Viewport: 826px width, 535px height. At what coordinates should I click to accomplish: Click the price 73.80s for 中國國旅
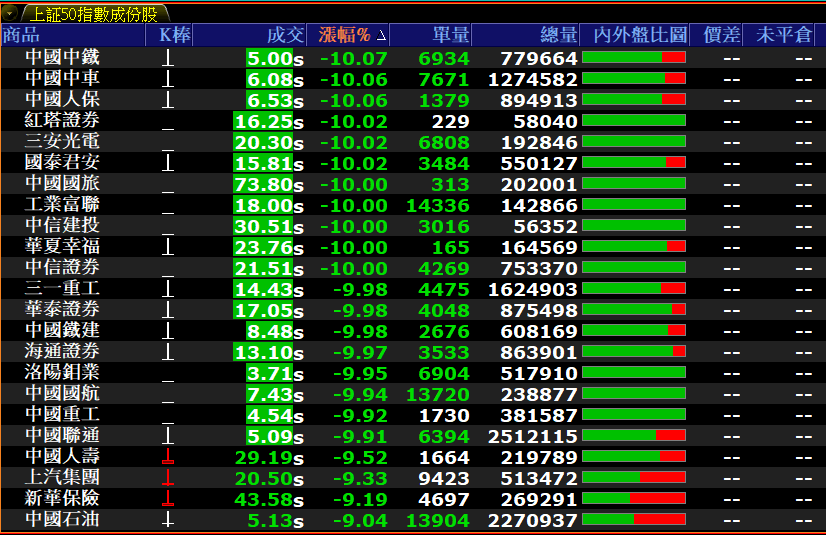(x=269, y=184)
